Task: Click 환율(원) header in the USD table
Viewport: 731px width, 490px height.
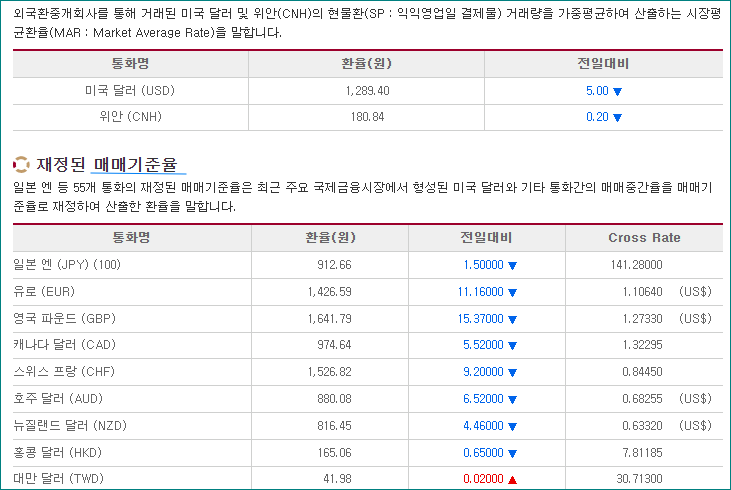Action: (366, 63)
